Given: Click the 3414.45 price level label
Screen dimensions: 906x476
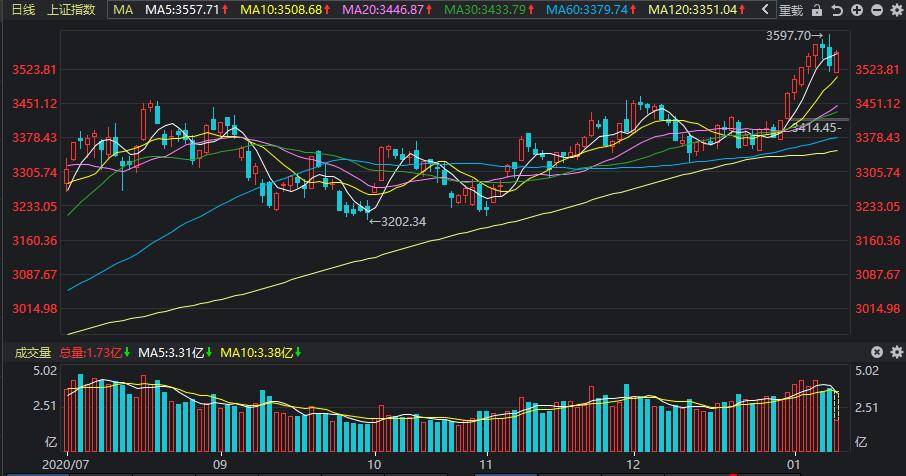Looking at the screenshot, I should (815, 128).
